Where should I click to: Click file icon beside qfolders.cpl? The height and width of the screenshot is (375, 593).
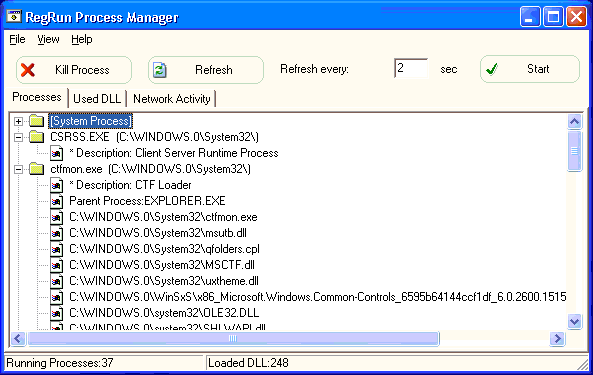57,249
